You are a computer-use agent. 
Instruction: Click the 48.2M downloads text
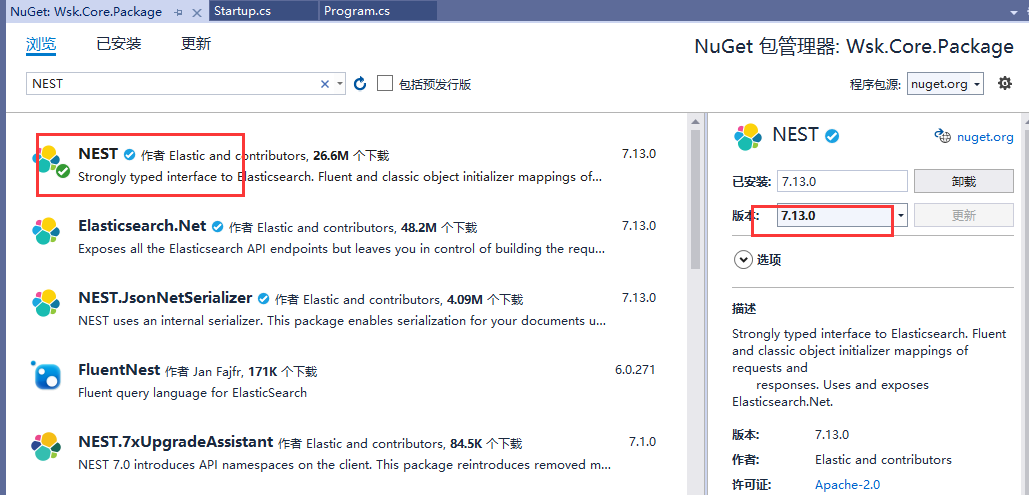click(x=439, y=228)
